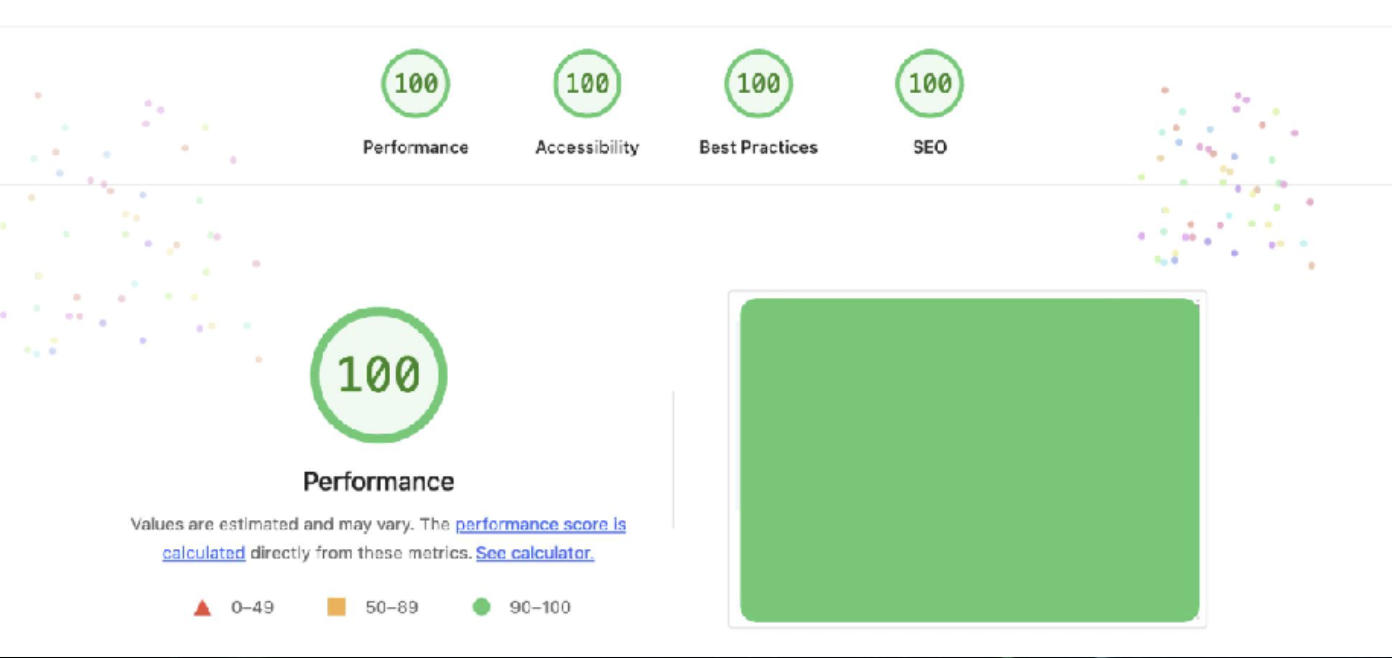
Task: Click the orange square legend icon
Action: pyautogui.click(x=337, y=607)
